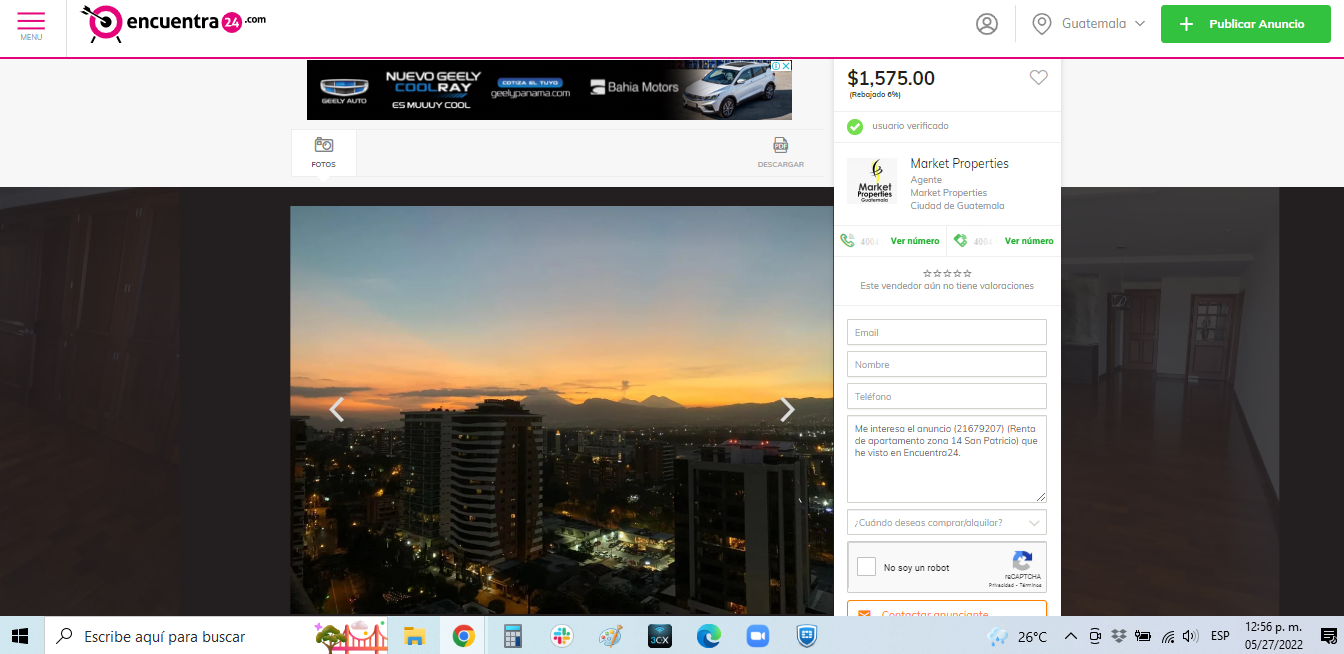Image resolution: width=1344 pixels, height=654 pixels.
Task: Expand the Guatemala location dropdown
Action: coord(1089,24)
